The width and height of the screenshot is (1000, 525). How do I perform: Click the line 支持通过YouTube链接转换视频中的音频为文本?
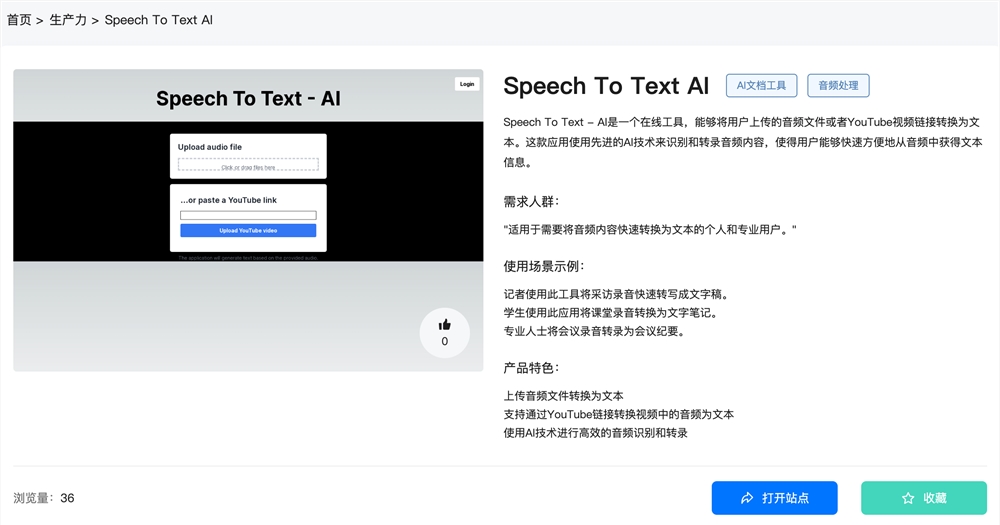pyautogui.click(x=619, y=414)
